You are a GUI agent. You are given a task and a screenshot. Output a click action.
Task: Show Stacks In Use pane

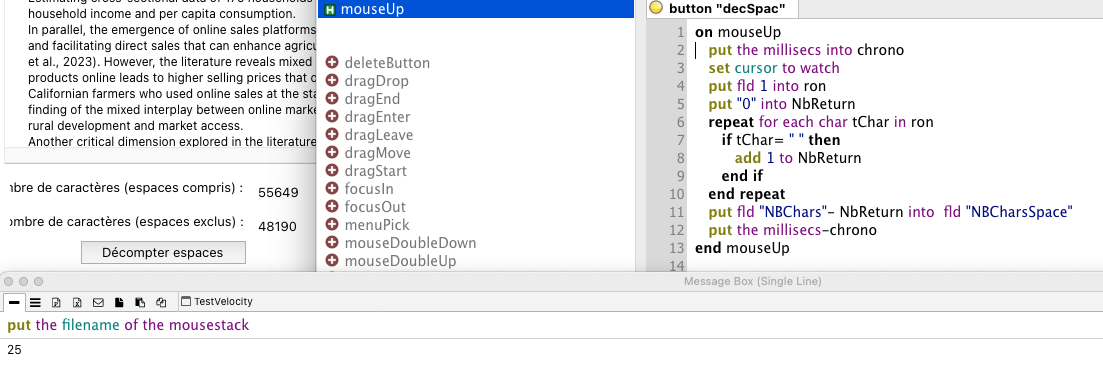[161, 302]
